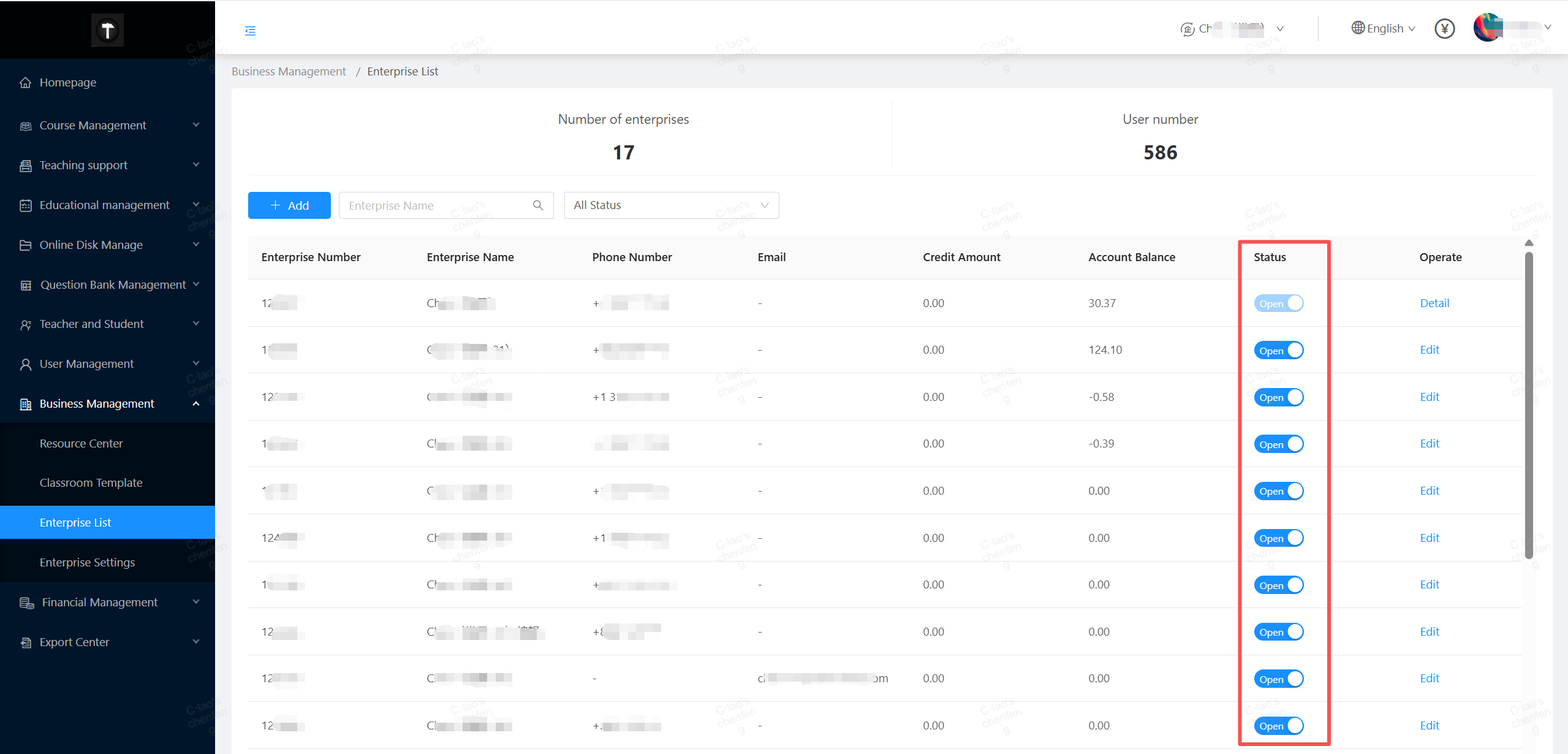
Task: Open Enterprise Settings submenu item
Action: point(87,562)
